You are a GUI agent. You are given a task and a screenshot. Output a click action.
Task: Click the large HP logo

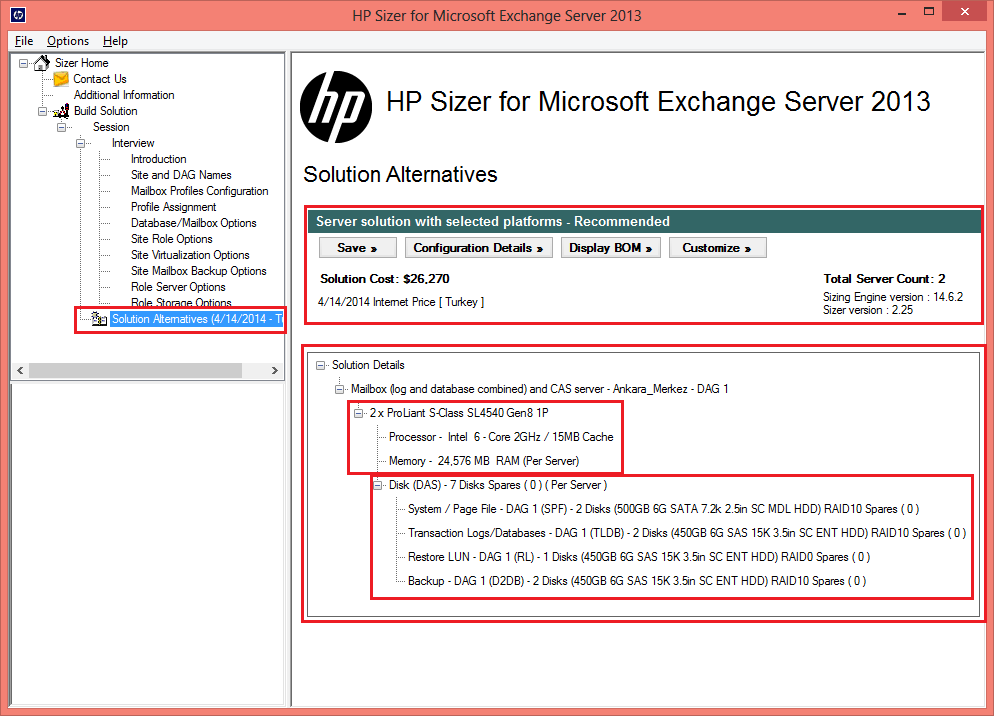tap(336, 107)
